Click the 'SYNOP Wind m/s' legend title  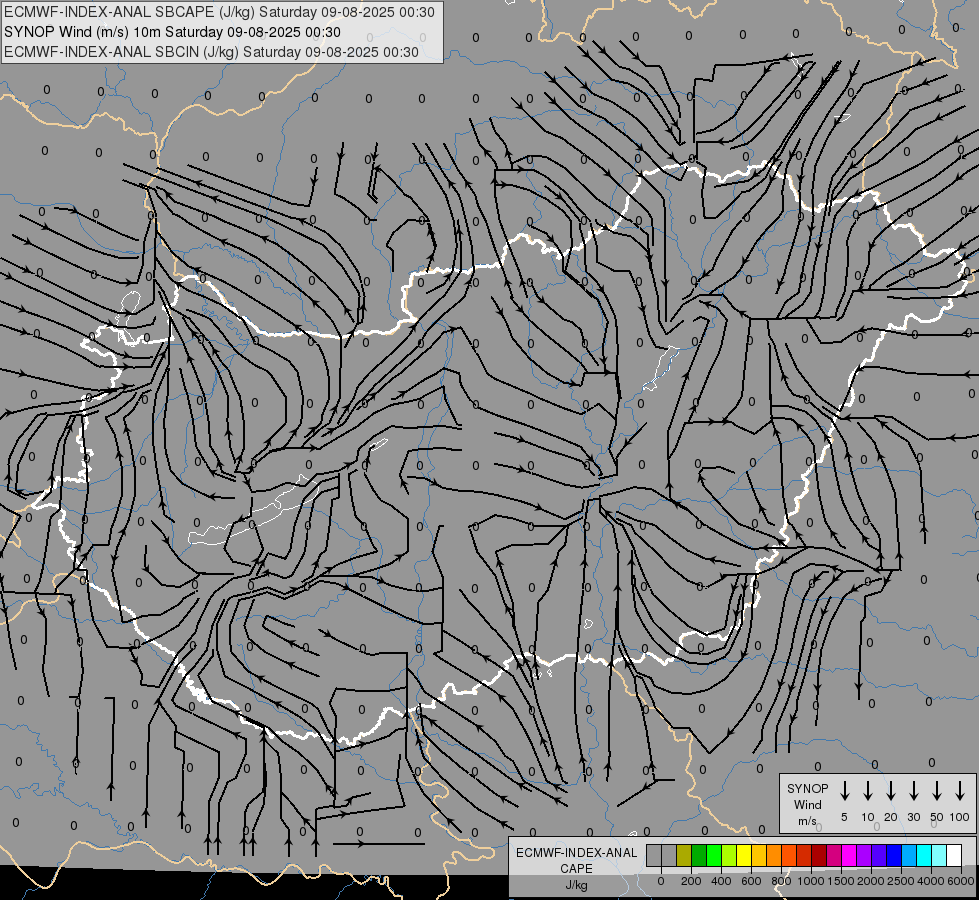click(x=807, y=804)
